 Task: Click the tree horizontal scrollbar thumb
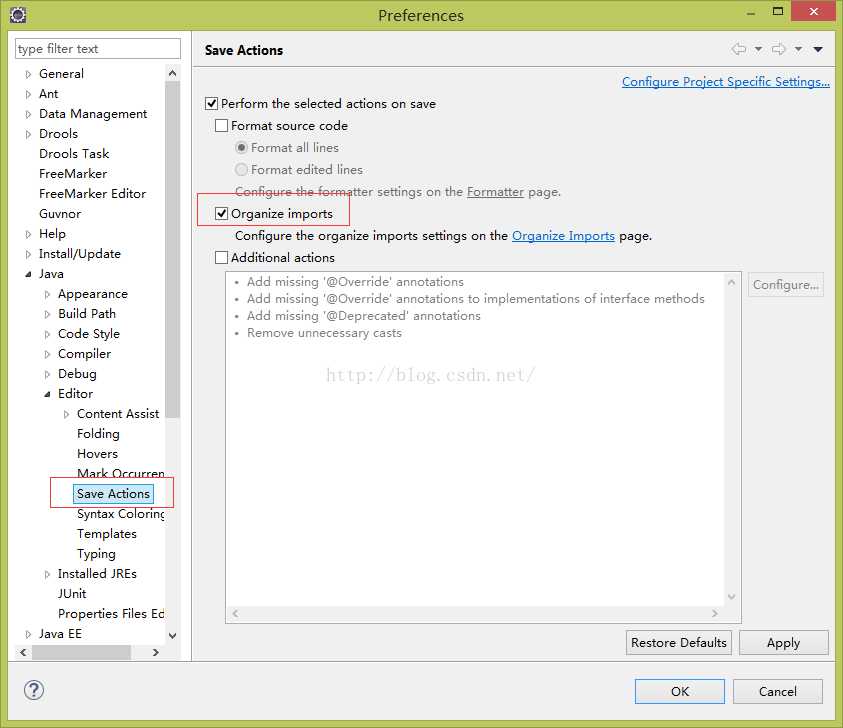81,652
